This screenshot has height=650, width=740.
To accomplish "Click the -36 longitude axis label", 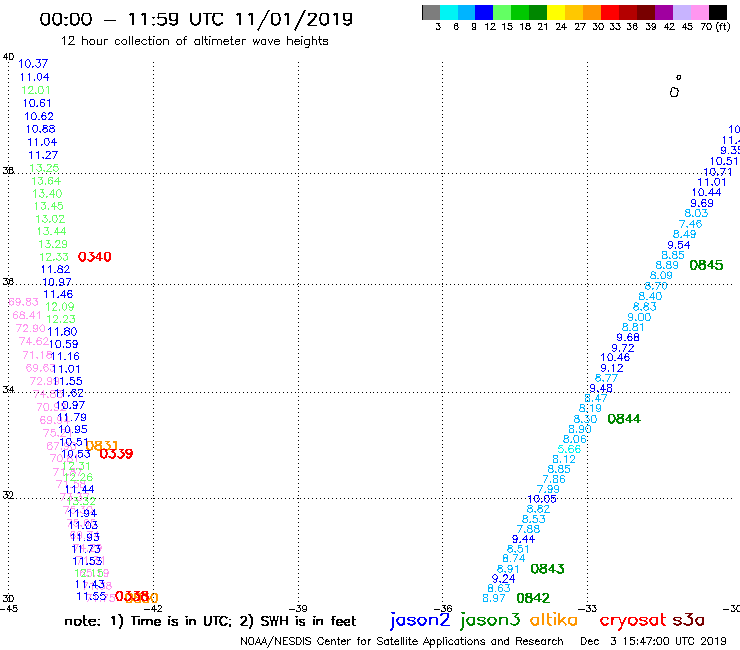I will click(443, 609).
